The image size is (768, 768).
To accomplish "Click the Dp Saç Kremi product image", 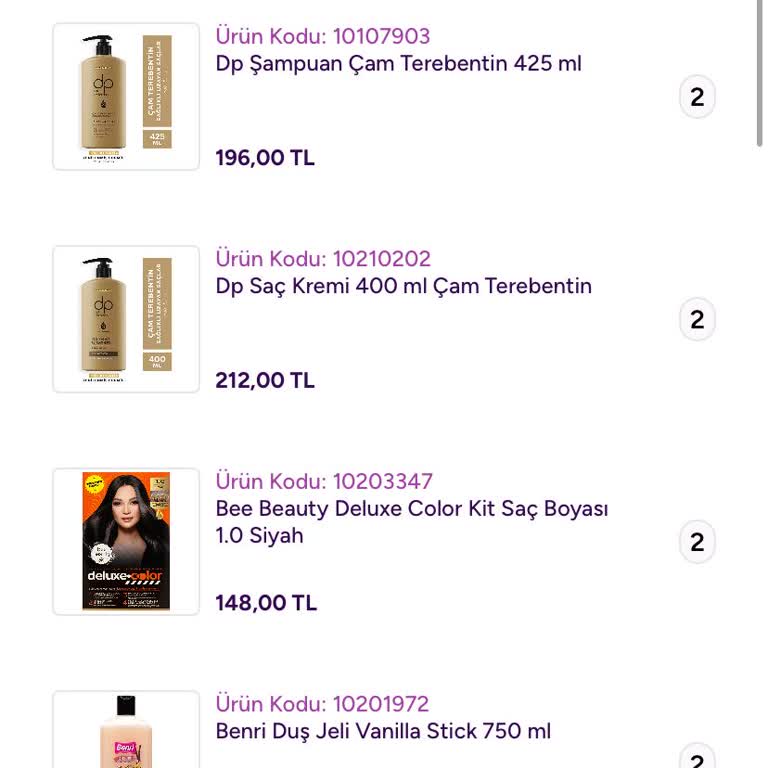I will [x=126, y=319].
